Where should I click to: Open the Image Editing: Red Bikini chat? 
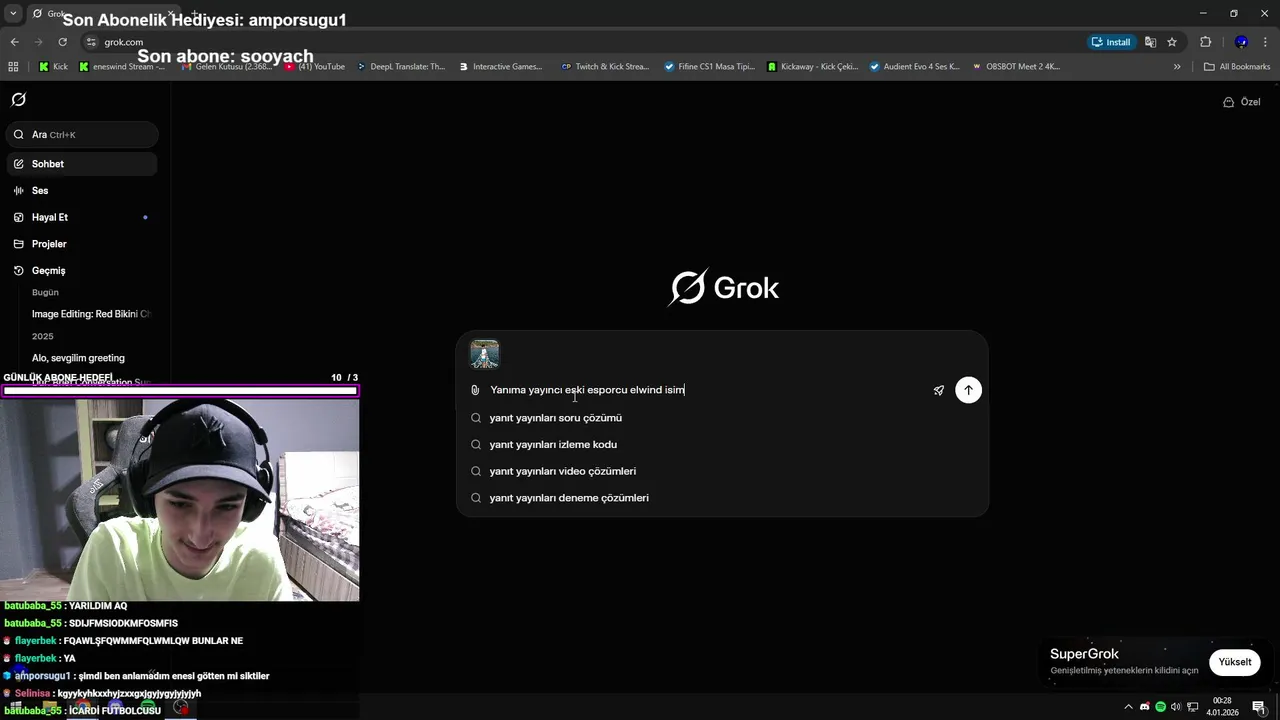(90, 314)
